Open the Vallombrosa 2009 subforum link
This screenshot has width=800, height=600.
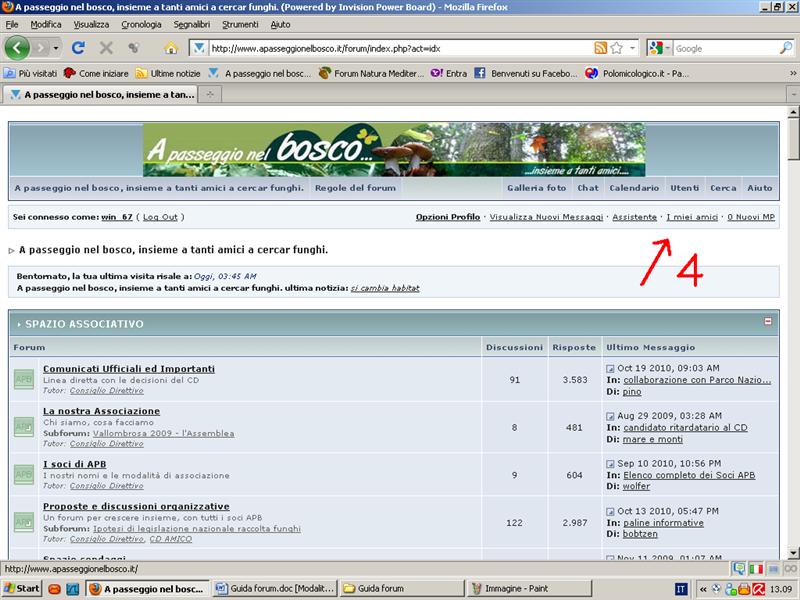(163, 433)
